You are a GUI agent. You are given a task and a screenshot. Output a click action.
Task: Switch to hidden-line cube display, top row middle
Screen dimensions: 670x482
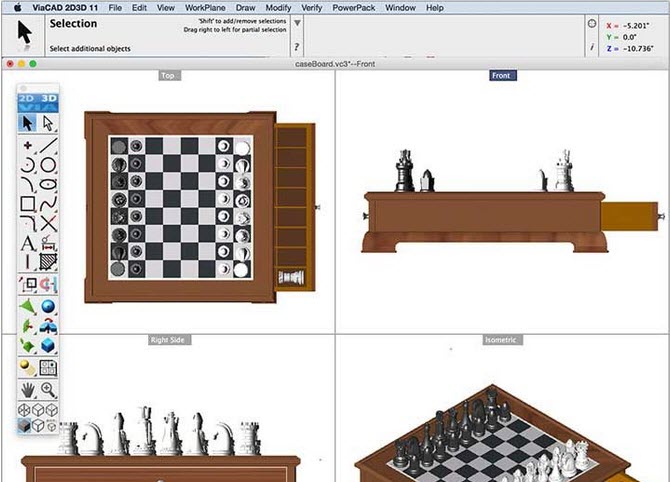point(38,410)
